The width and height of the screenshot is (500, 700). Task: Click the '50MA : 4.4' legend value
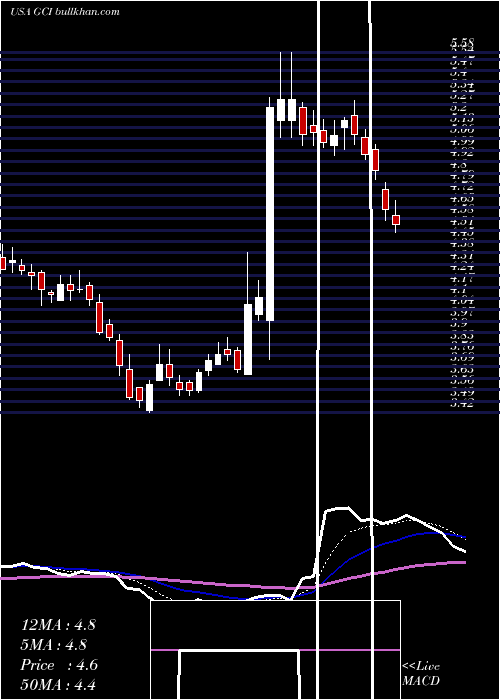coord(58,684)
